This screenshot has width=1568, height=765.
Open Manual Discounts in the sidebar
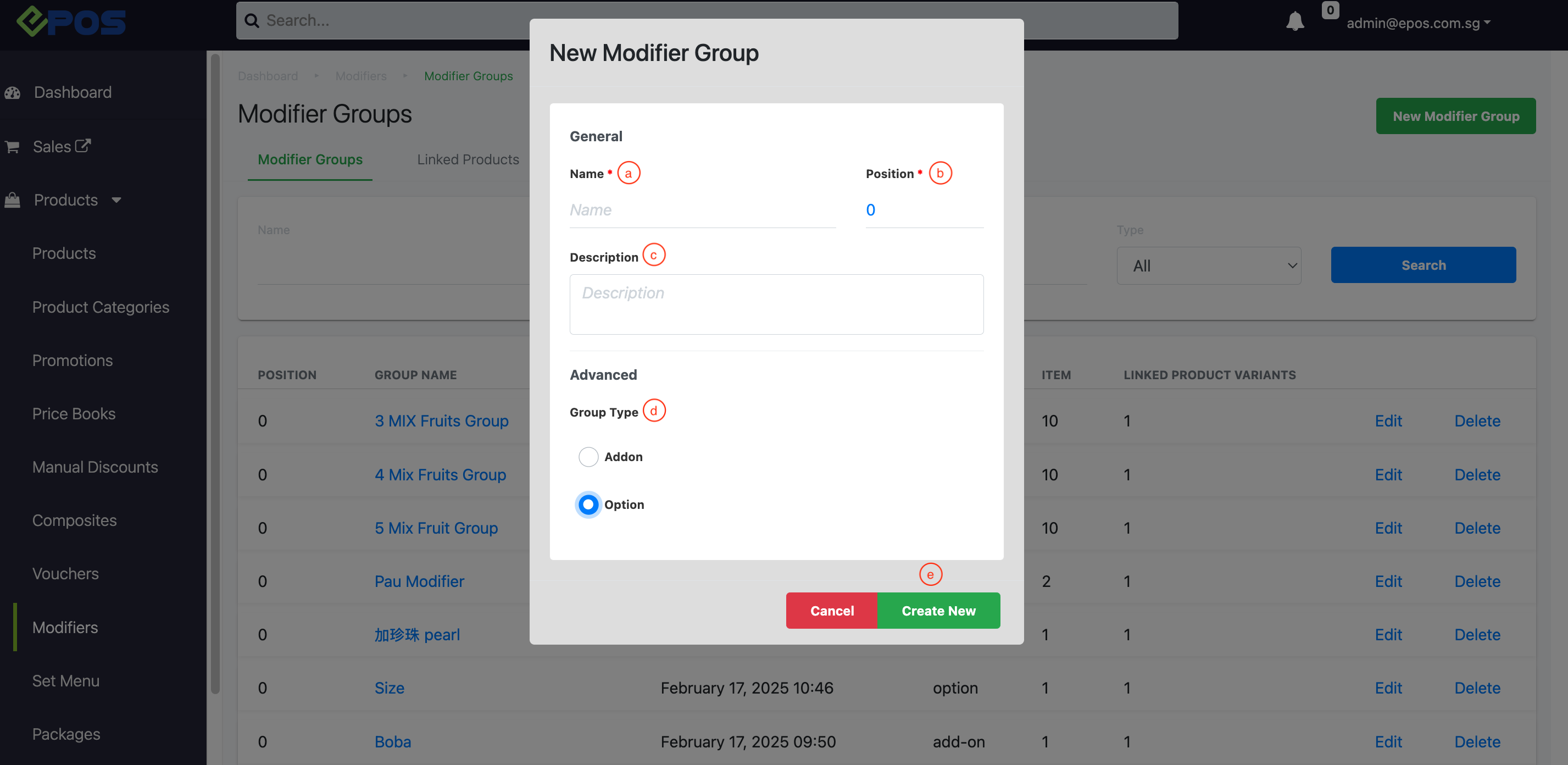(95, 467)
